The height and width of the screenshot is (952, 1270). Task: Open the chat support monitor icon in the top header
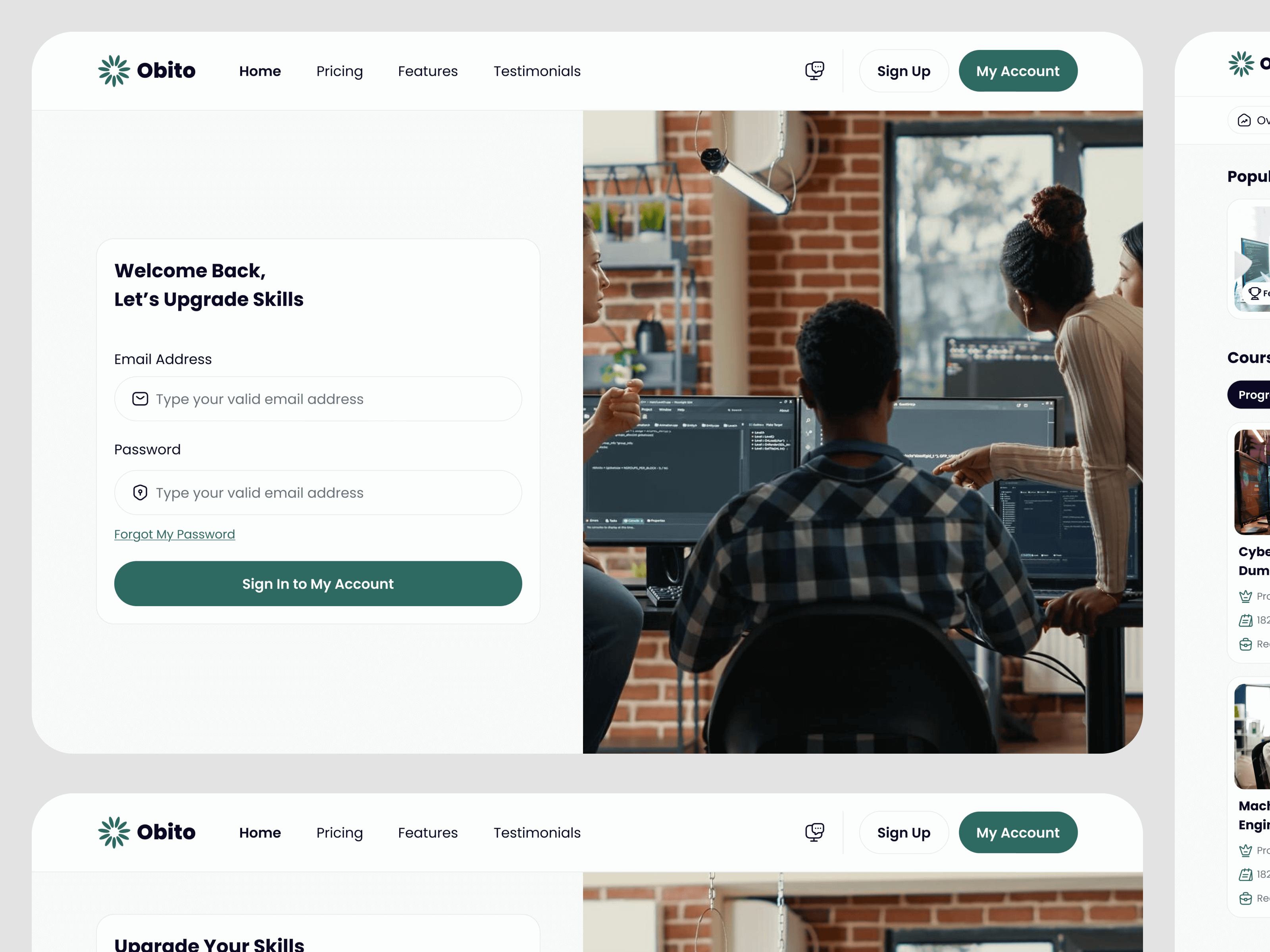(x=814, y=71)
